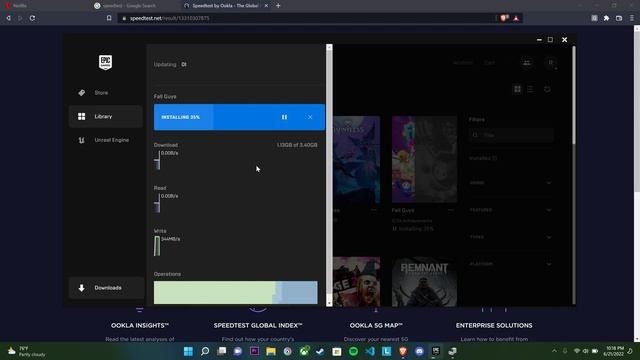This screenshot has height=360, width=640.
Task: Open the Brave Rewards triangle icon
Action: [x=516, y=18]
